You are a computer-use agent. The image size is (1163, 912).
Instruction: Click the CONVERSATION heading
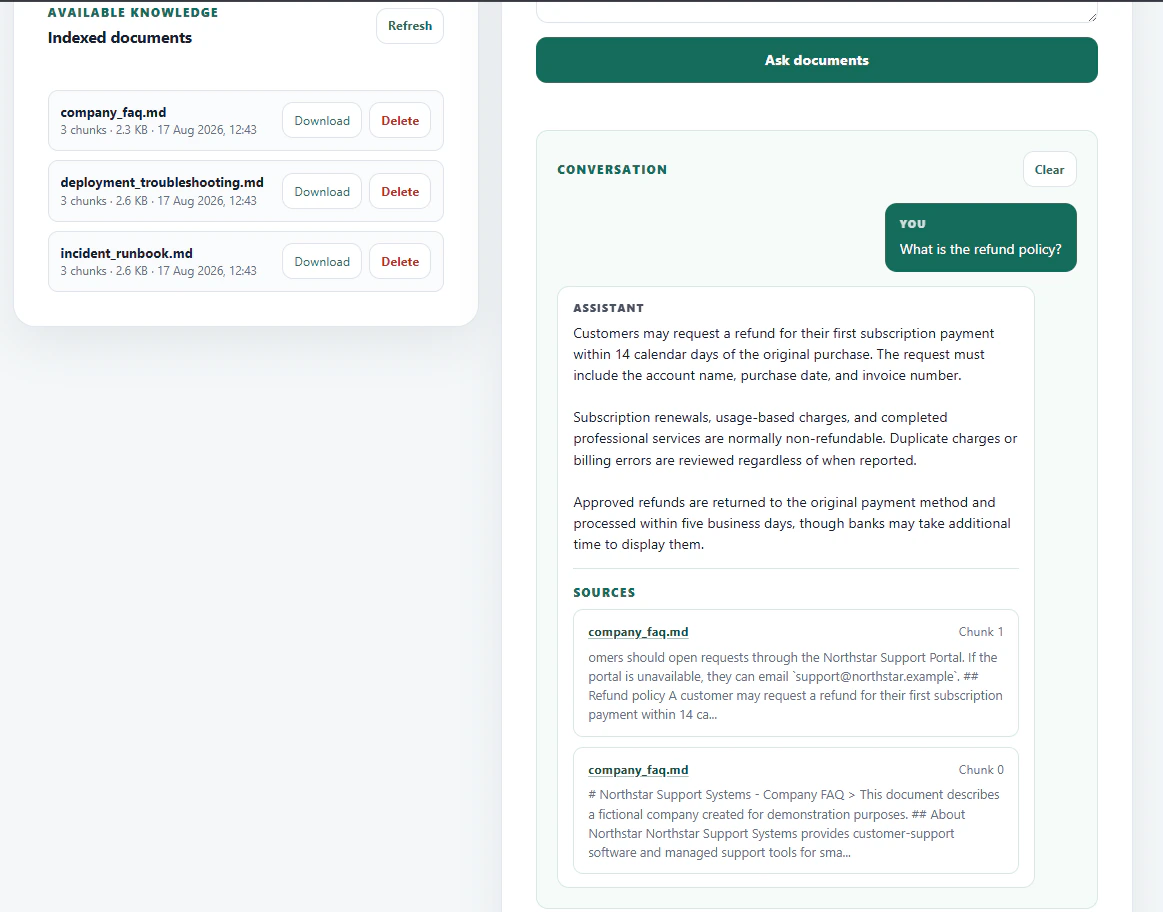coord(612,170)
